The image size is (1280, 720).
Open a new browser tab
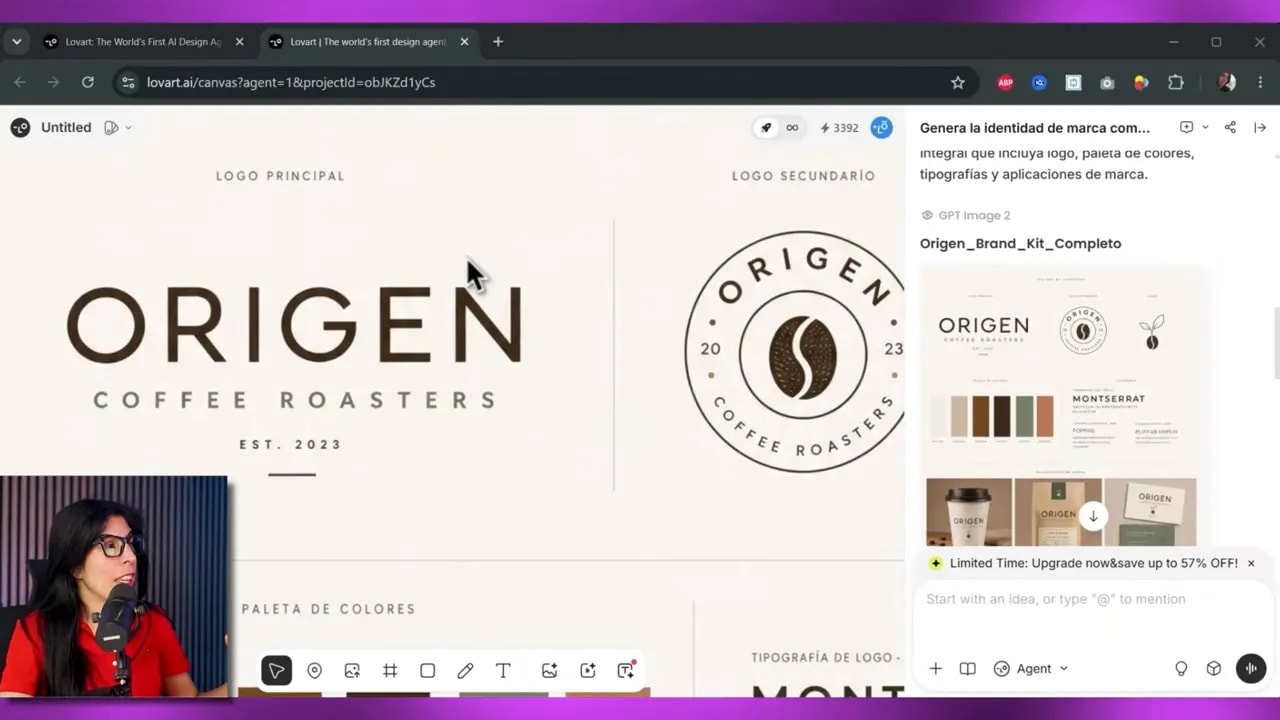pos(498,42)
